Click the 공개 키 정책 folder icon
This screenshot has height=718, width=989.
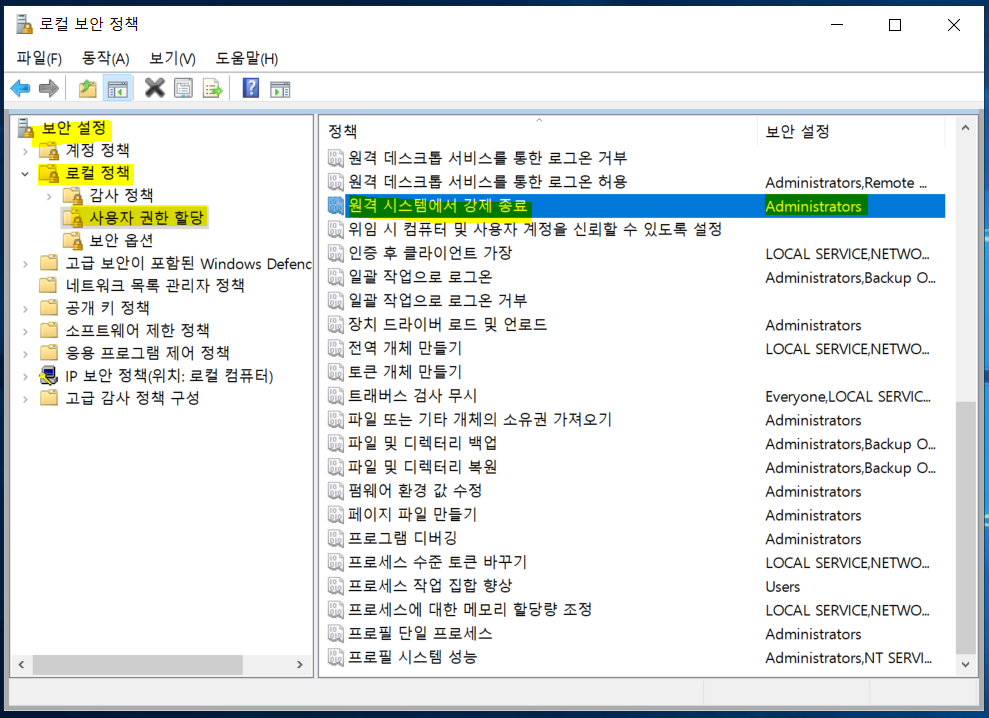49,308
